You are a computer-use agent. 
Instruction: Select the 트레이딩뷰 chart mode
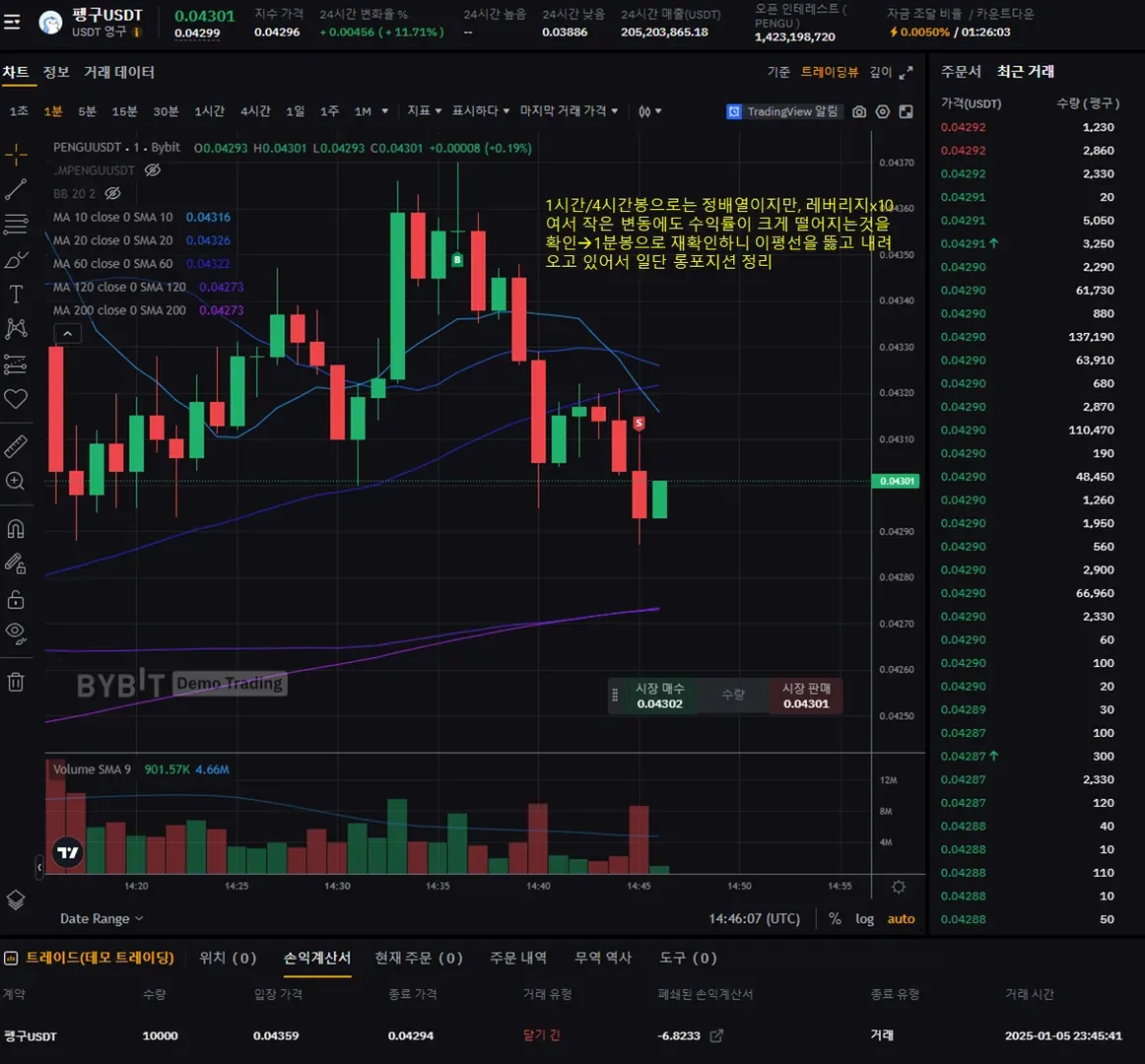tap(830, 72)
